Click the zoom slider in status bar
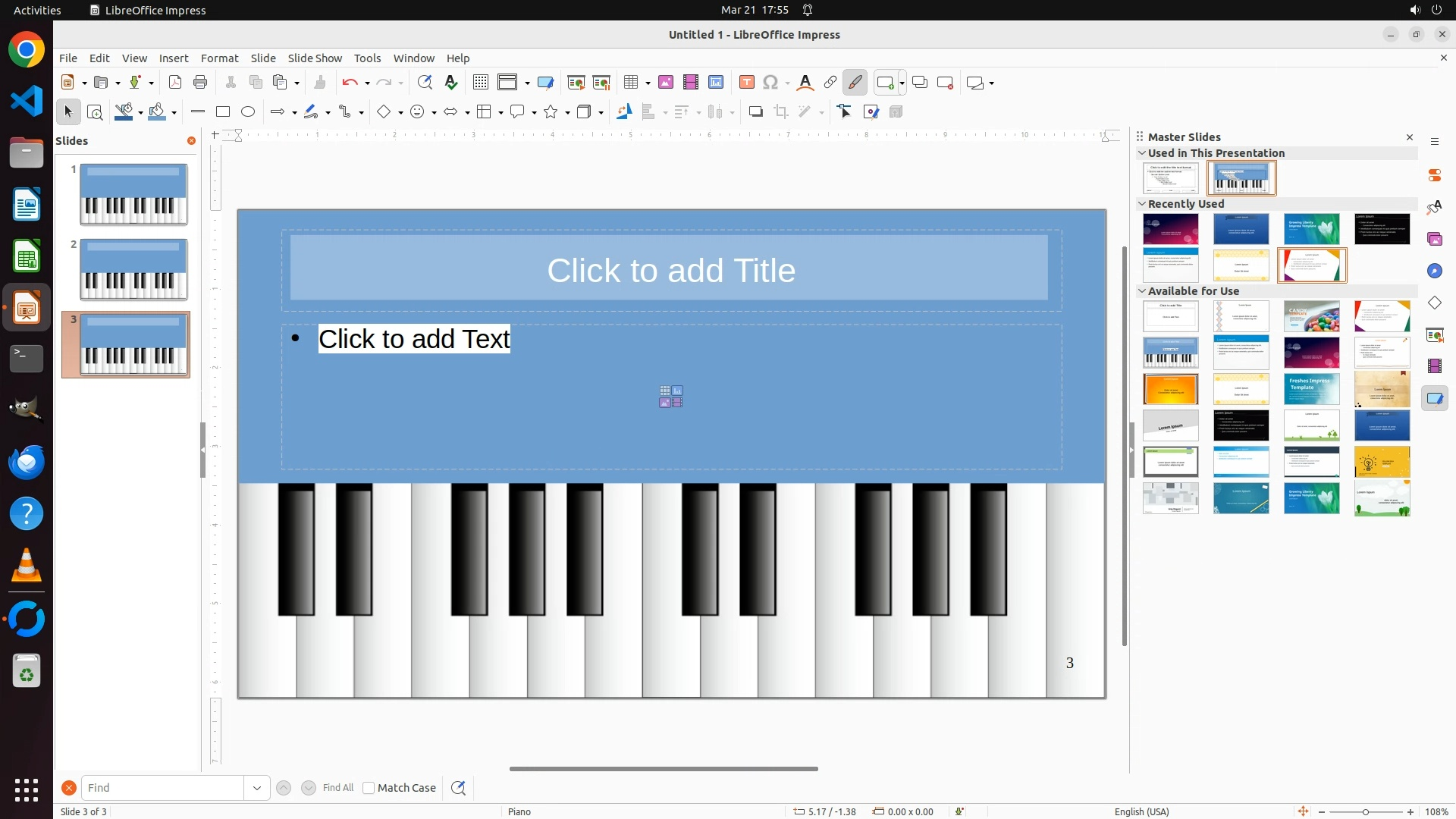This screenshot has width=1456, height=819. click(1366, 811)
